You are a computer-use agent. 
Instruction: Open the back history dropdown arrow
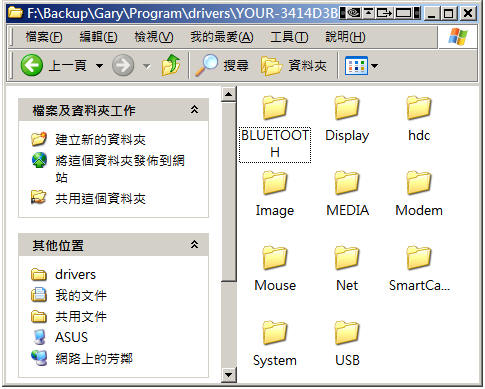point(99,66)
